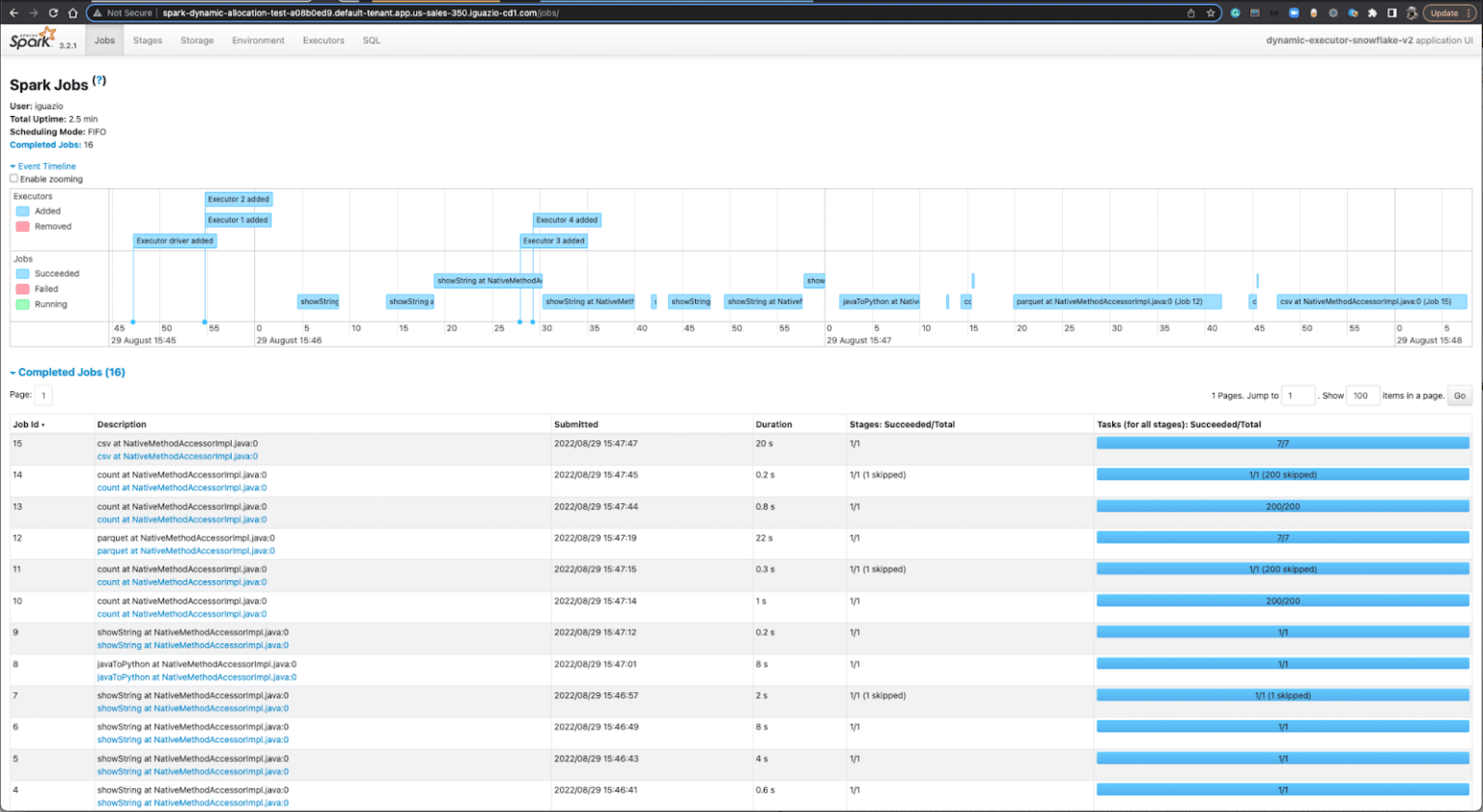The height and width of the screenshot is (812, 1483).
Task: Open the browser extensions puzzle icon
Action: point(1372,13)
